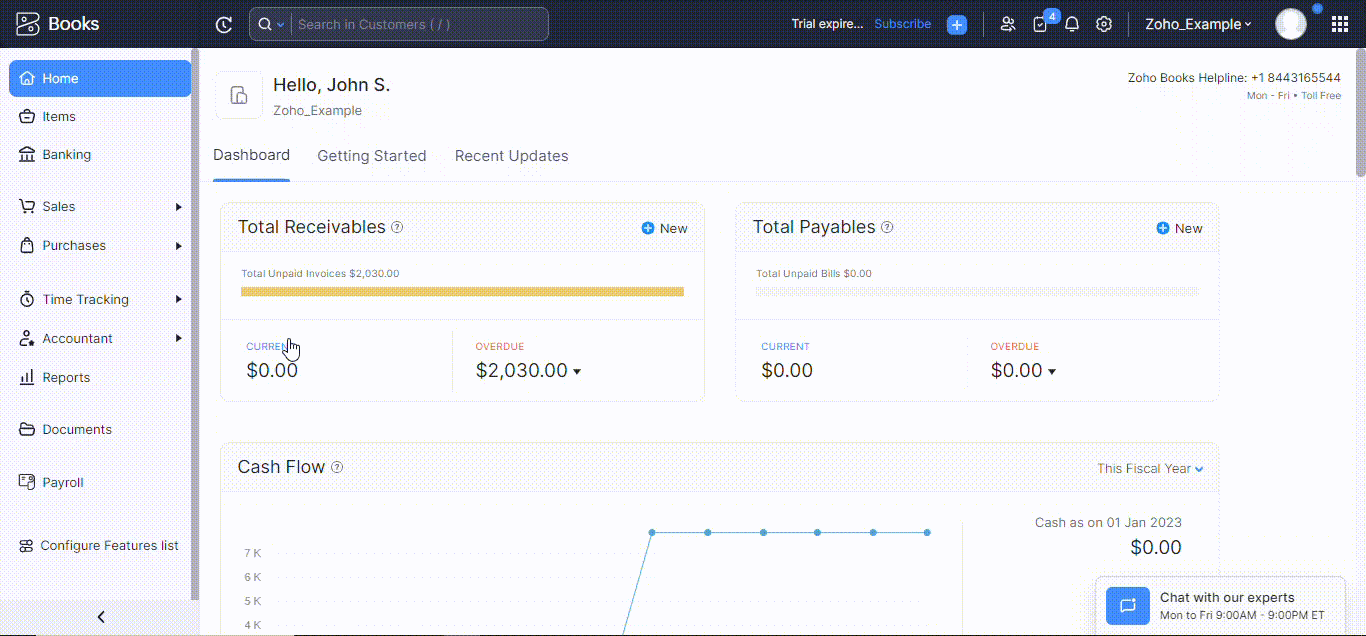Open the Reports section

pyautogui.click(x=67, y=377)
